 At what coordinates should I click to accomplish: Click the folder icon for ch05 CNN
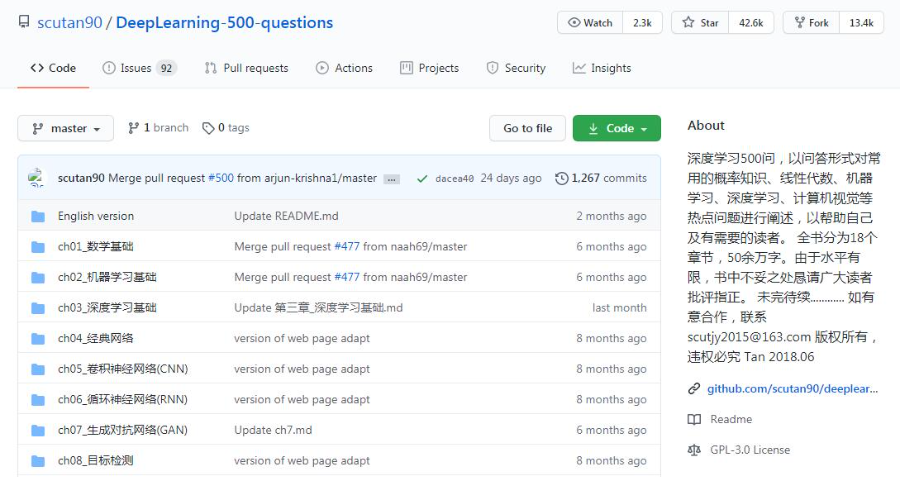click(38, 369)
